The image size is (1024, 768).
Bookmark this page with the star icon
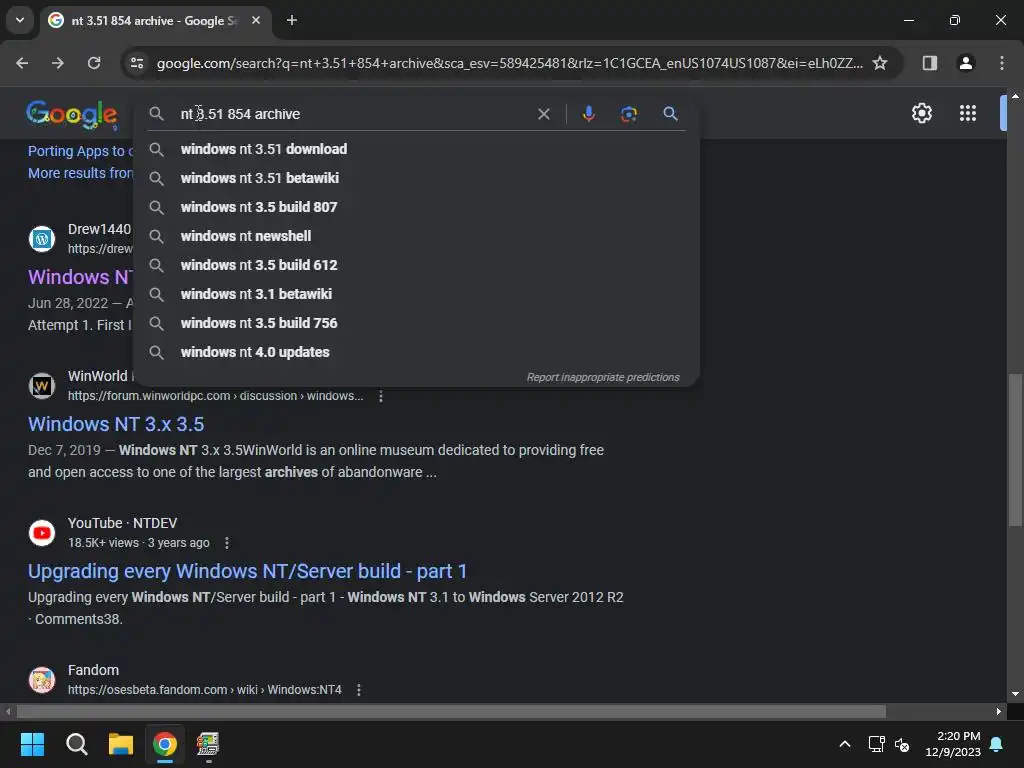tap(880, 63)
